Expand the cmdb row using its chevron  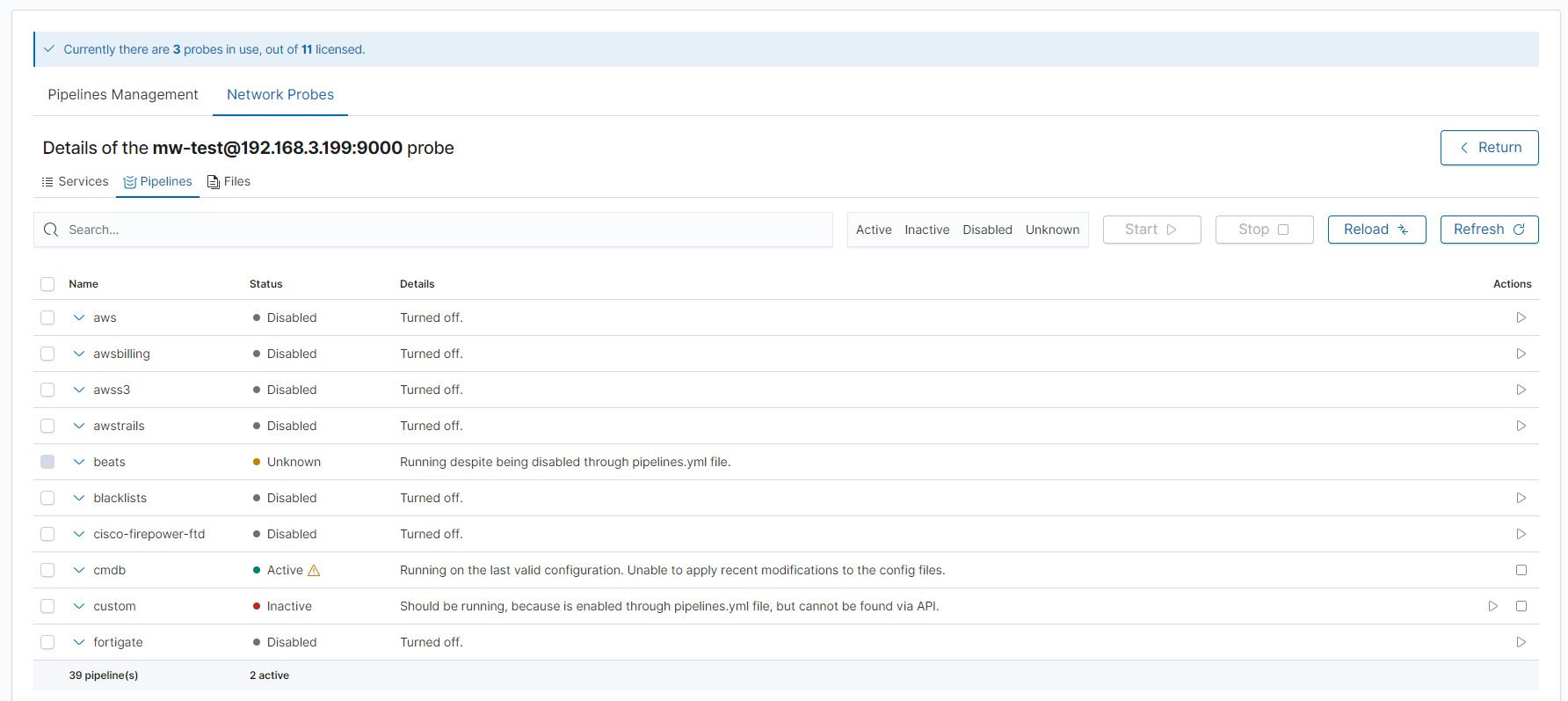(x=79, y=570)
